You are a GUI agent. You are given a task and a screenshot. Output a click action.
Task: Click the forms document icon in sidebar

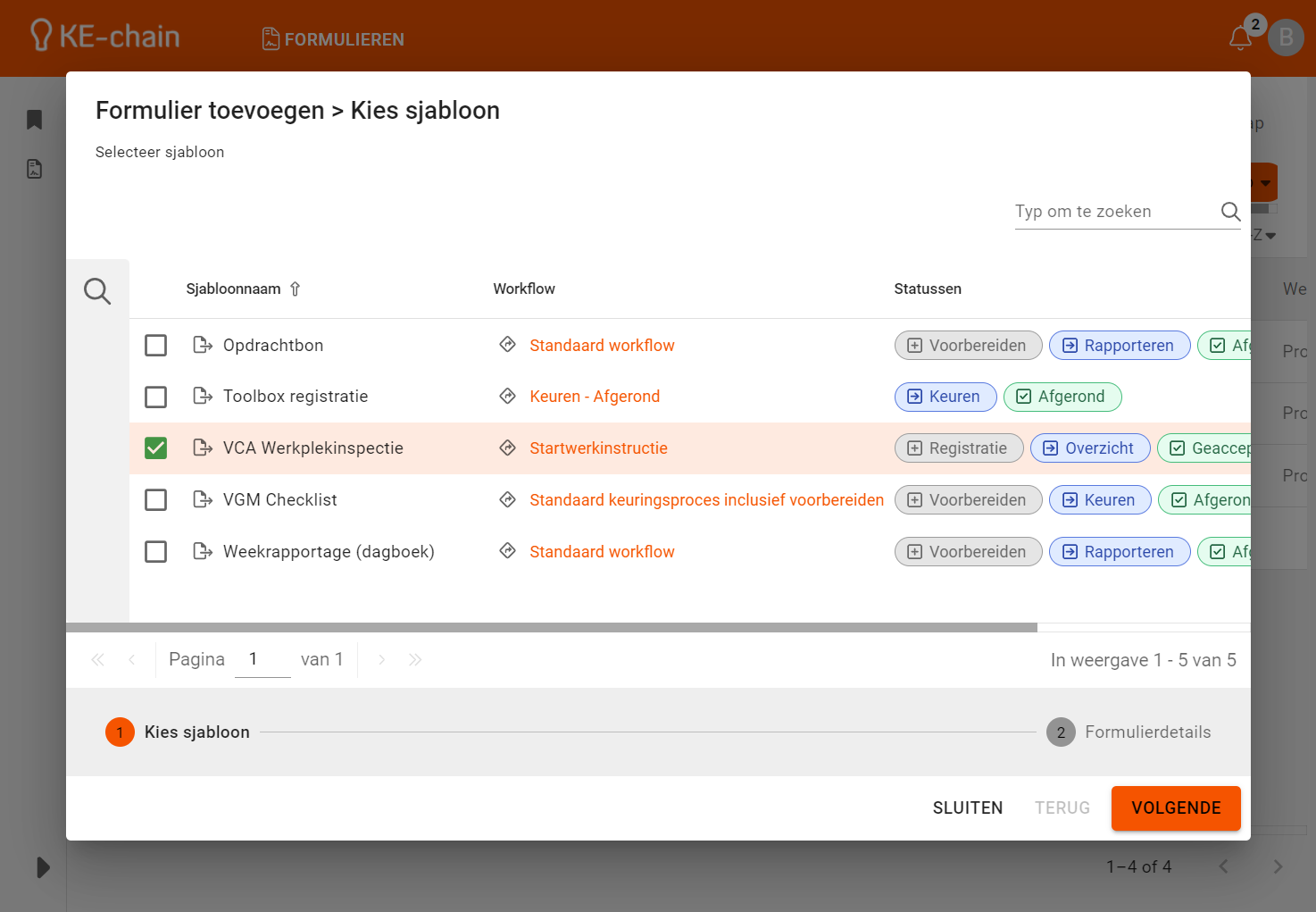coord(35,169)
